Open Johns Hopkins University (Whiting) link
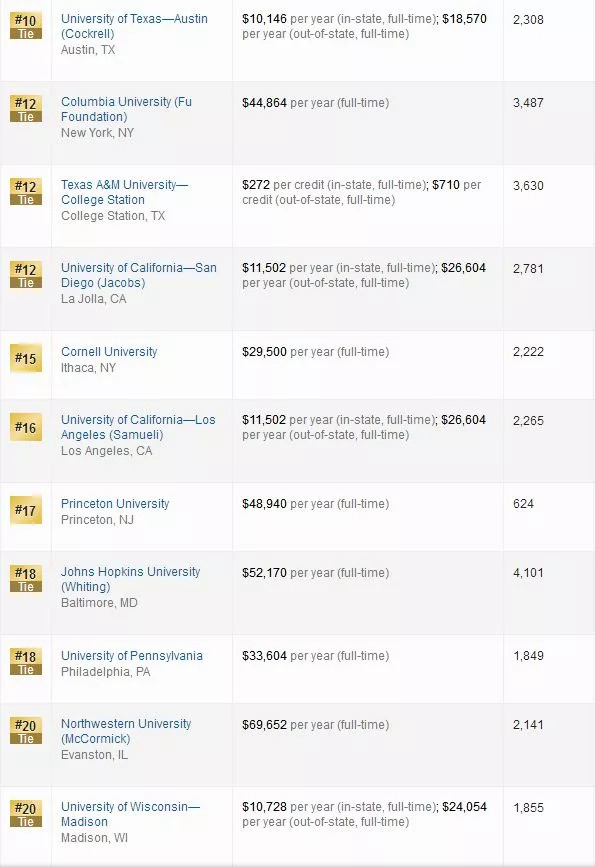595x867 pixels. click(131, 579)
